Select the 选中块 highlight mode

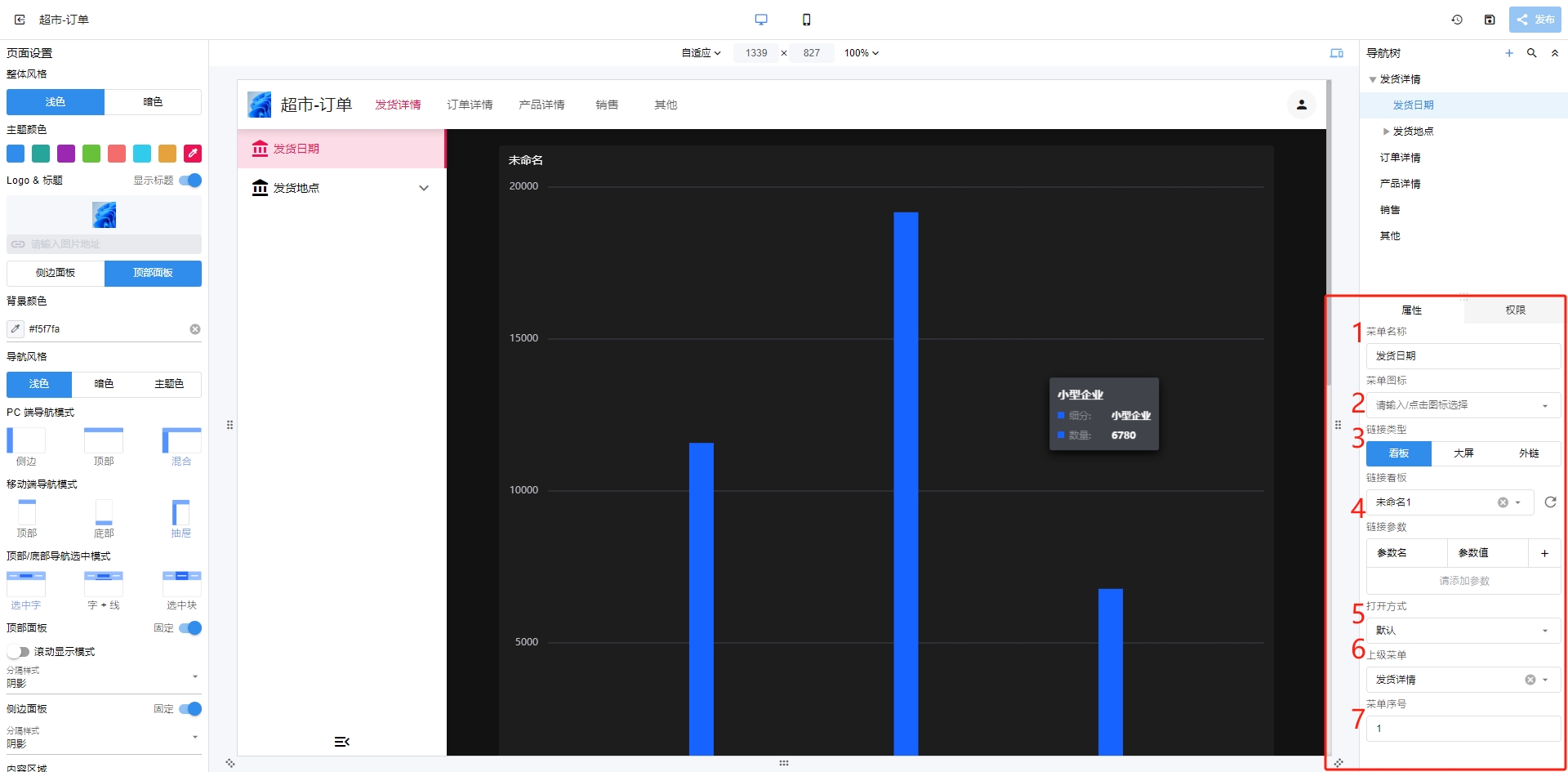(x=181, y=591)
